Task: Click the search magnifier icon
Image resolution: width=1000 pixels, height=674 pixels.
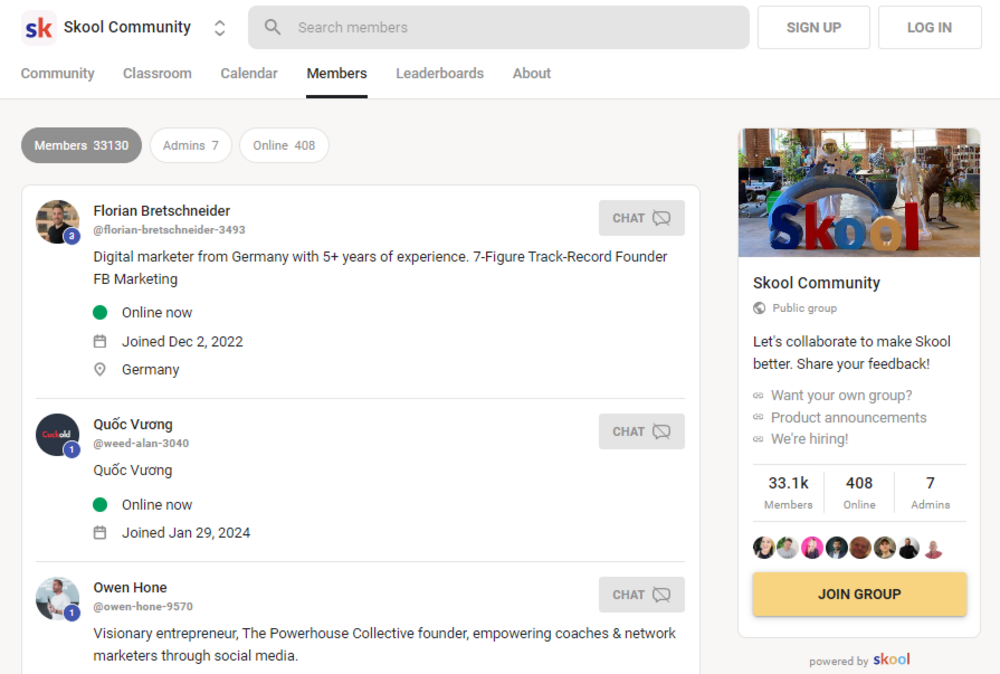Action: tap(272, 27)
